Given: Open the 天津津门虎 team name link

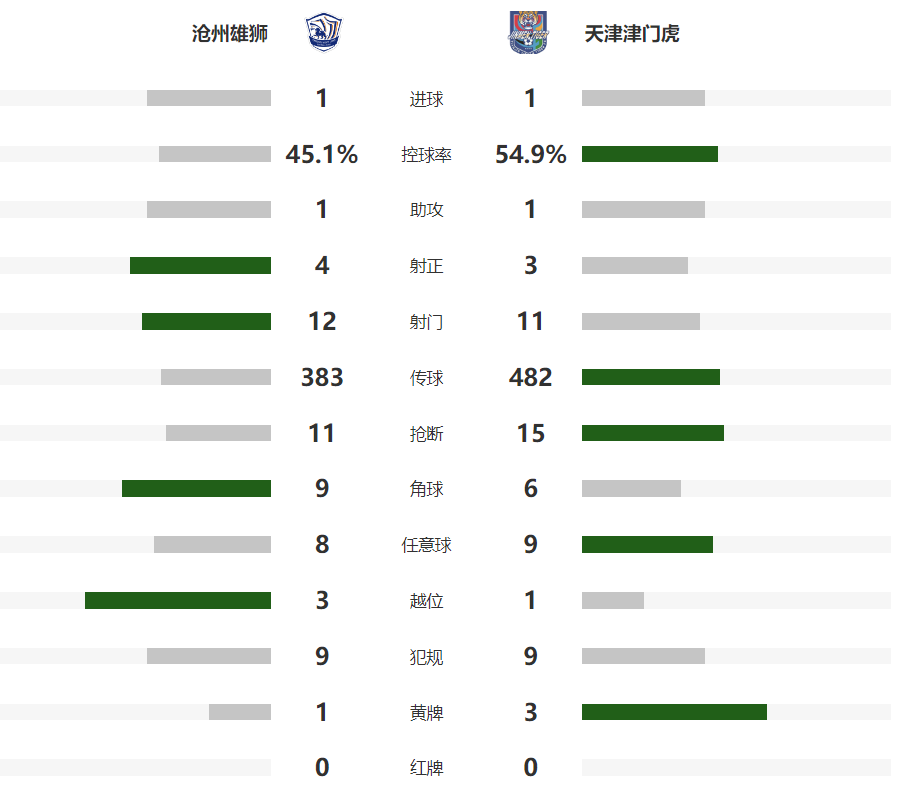Looking at the screenshot, I should [x=632, y=34].
